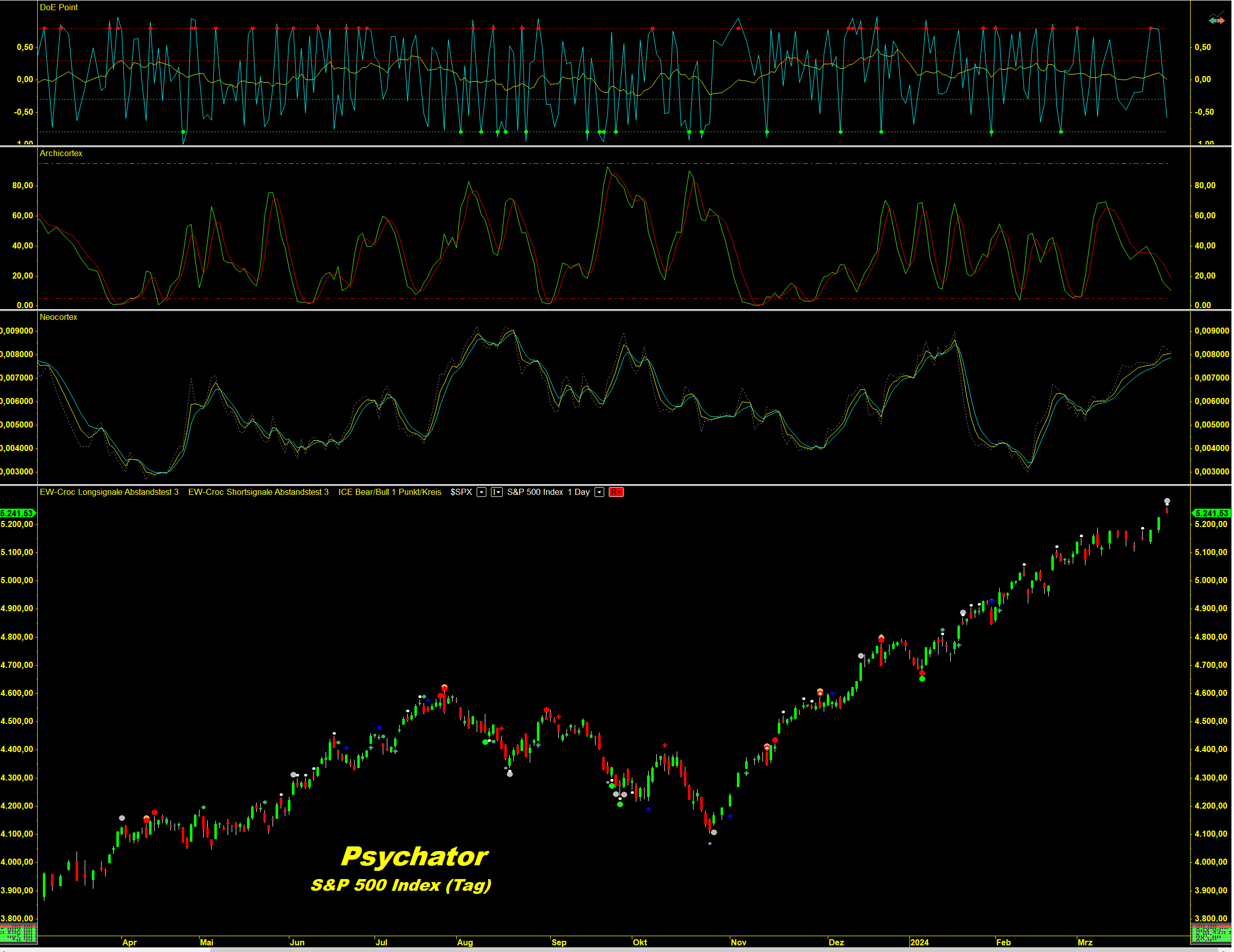Click the green hatched box at bottom-right corner

tap(1211, 933)
